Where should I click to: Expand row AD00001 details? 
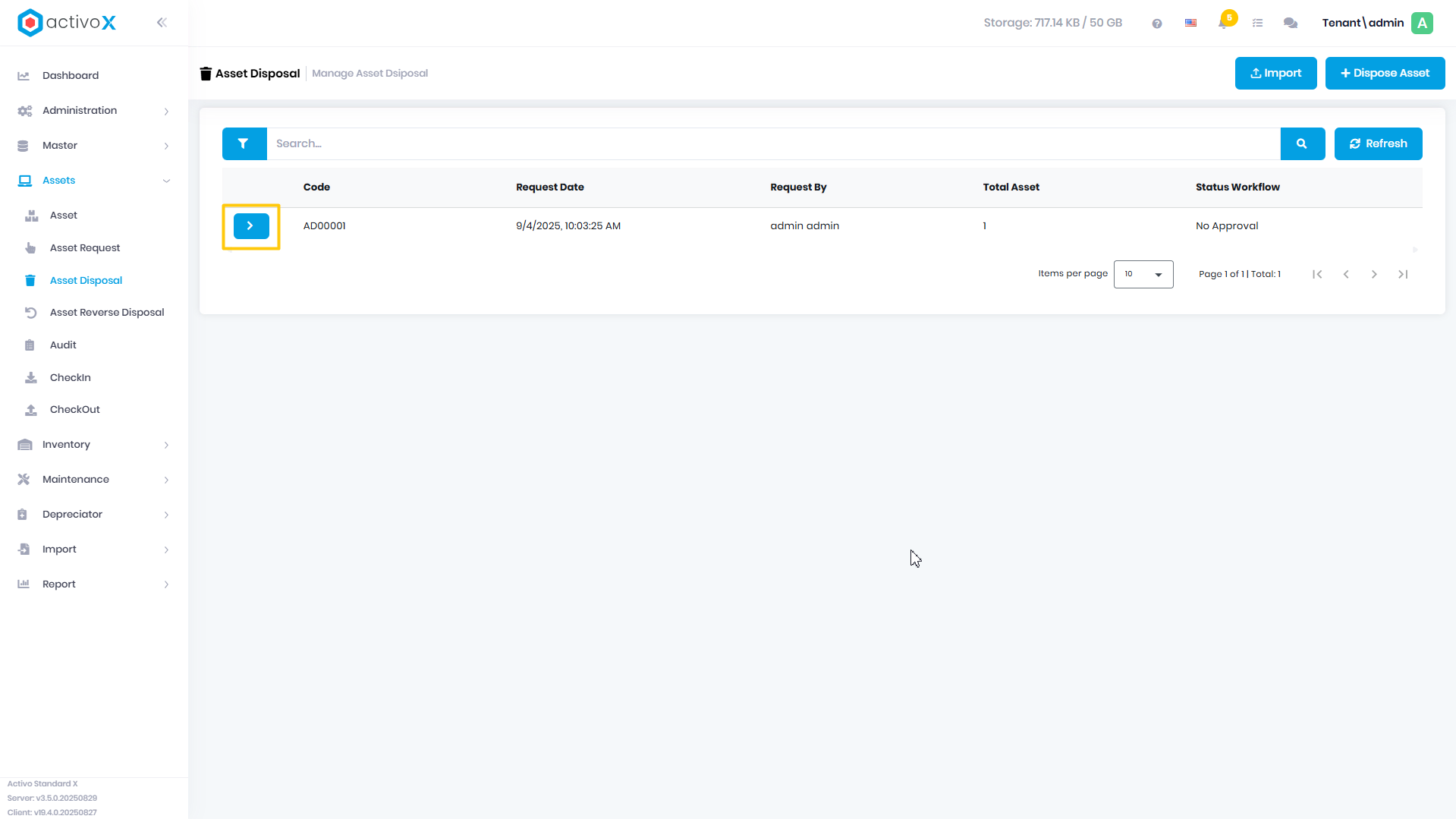(251, 226)
